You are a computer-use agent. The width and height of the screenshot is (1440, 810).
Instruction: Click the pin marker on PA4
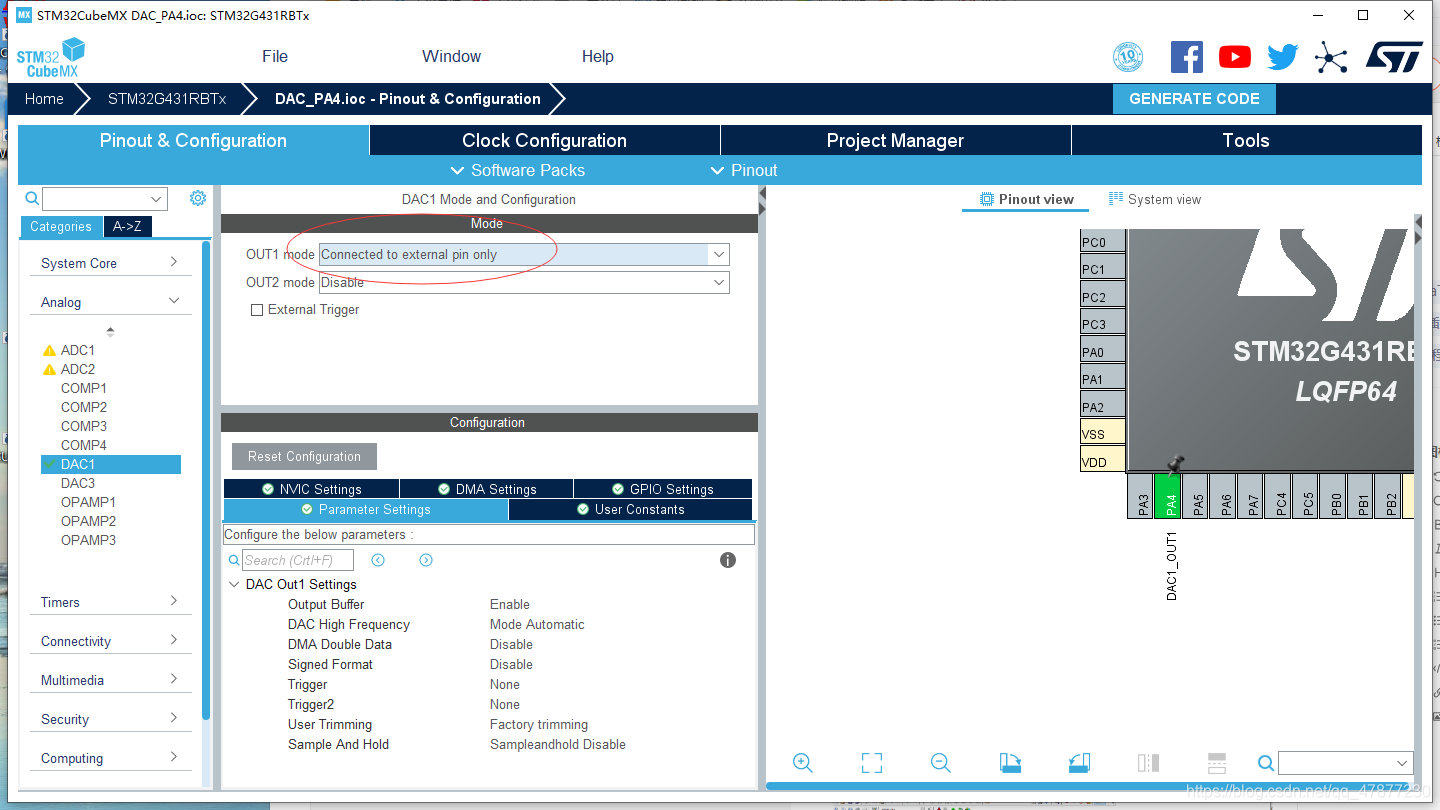pos(1176,463)
